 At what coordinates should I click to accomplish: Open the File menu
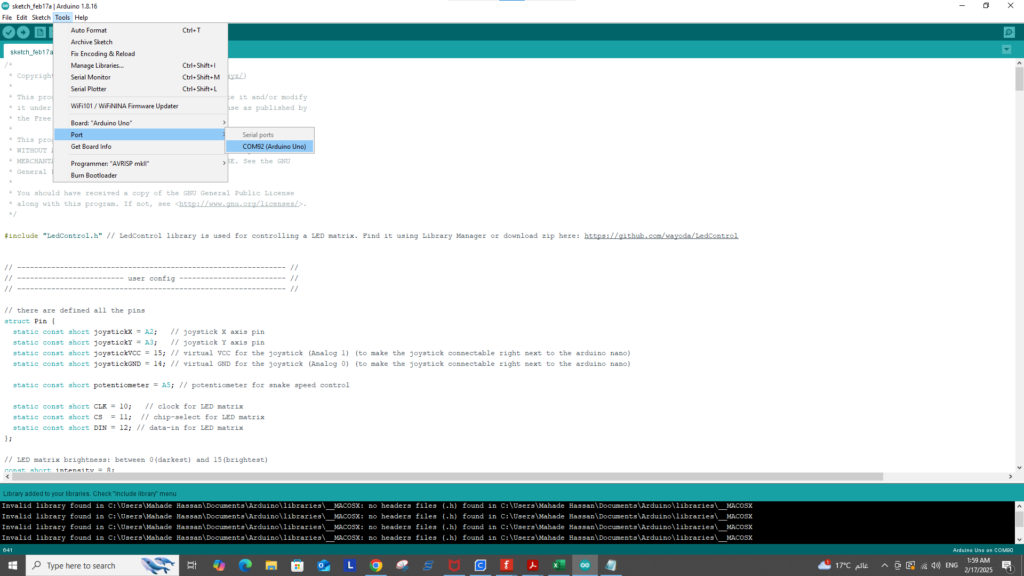coord(7,18)
